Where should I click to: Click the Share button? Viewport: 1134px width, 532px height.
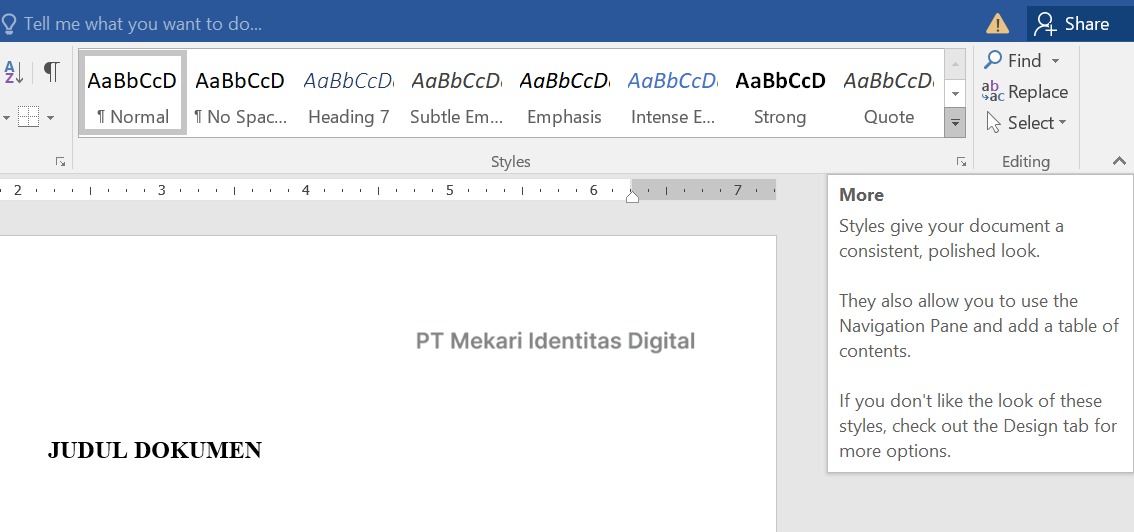1080,24
